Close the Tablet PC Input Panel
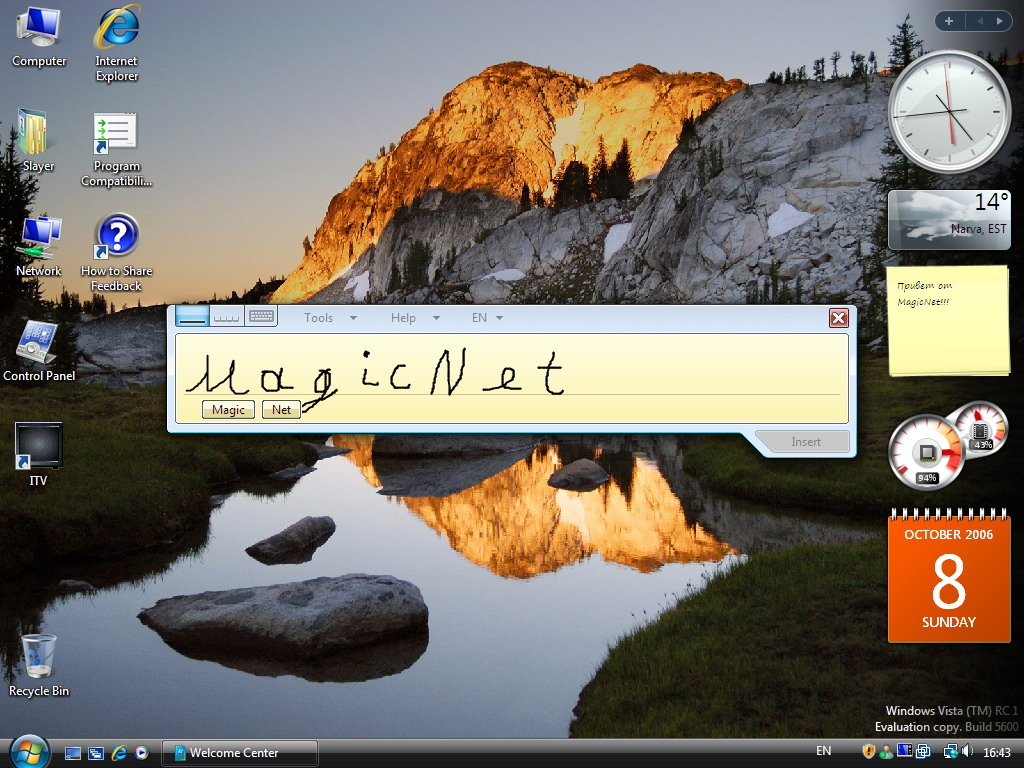 839,318
